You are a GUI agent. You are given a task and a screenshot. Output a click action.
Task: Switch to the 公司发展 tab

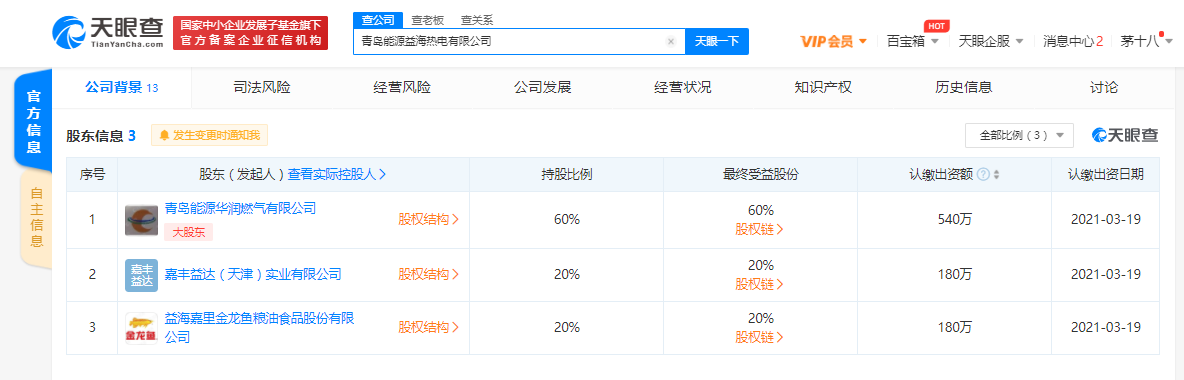click(542, 88)
